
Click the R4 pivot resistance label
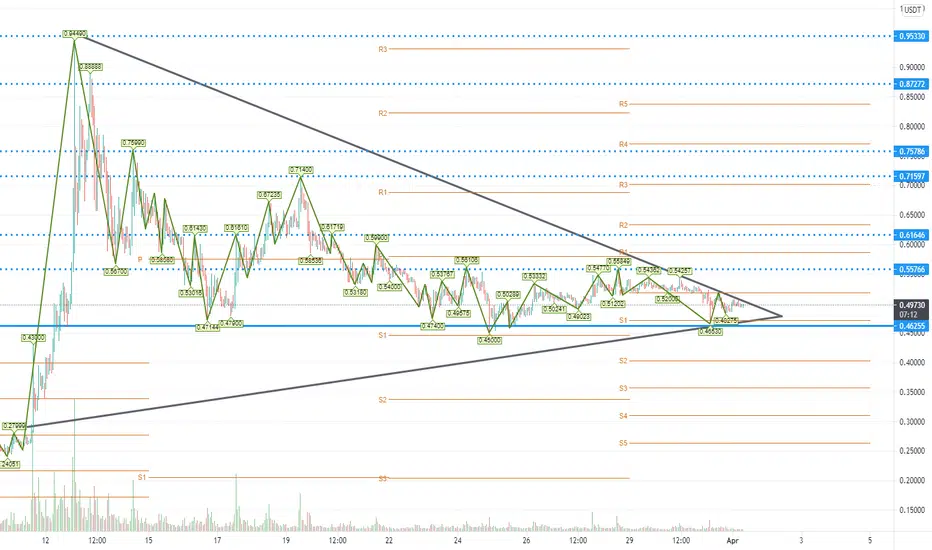point(623,144)
